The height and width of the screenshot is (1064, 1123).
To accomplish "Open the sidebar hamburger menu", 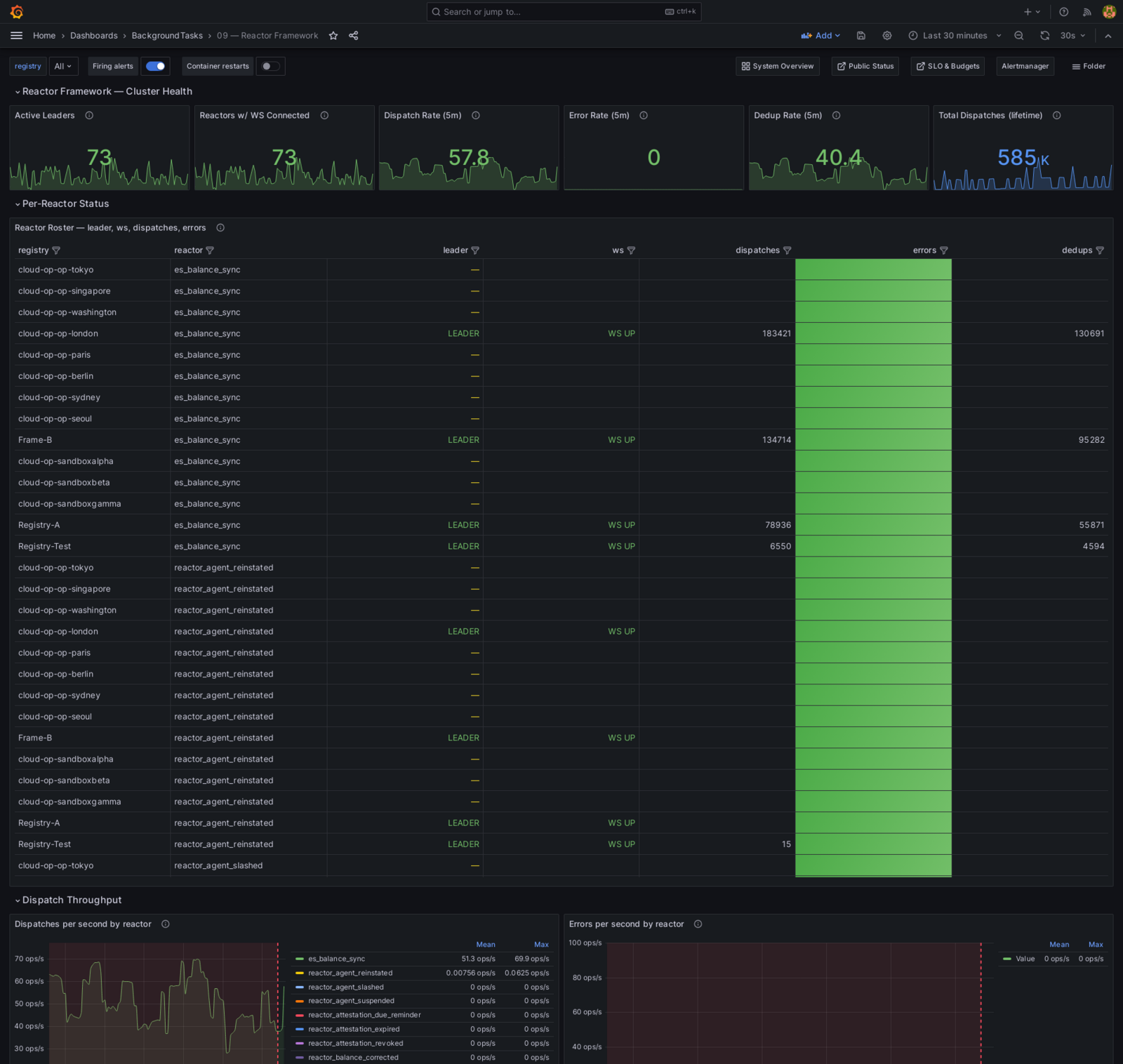I will pos(17,36).
